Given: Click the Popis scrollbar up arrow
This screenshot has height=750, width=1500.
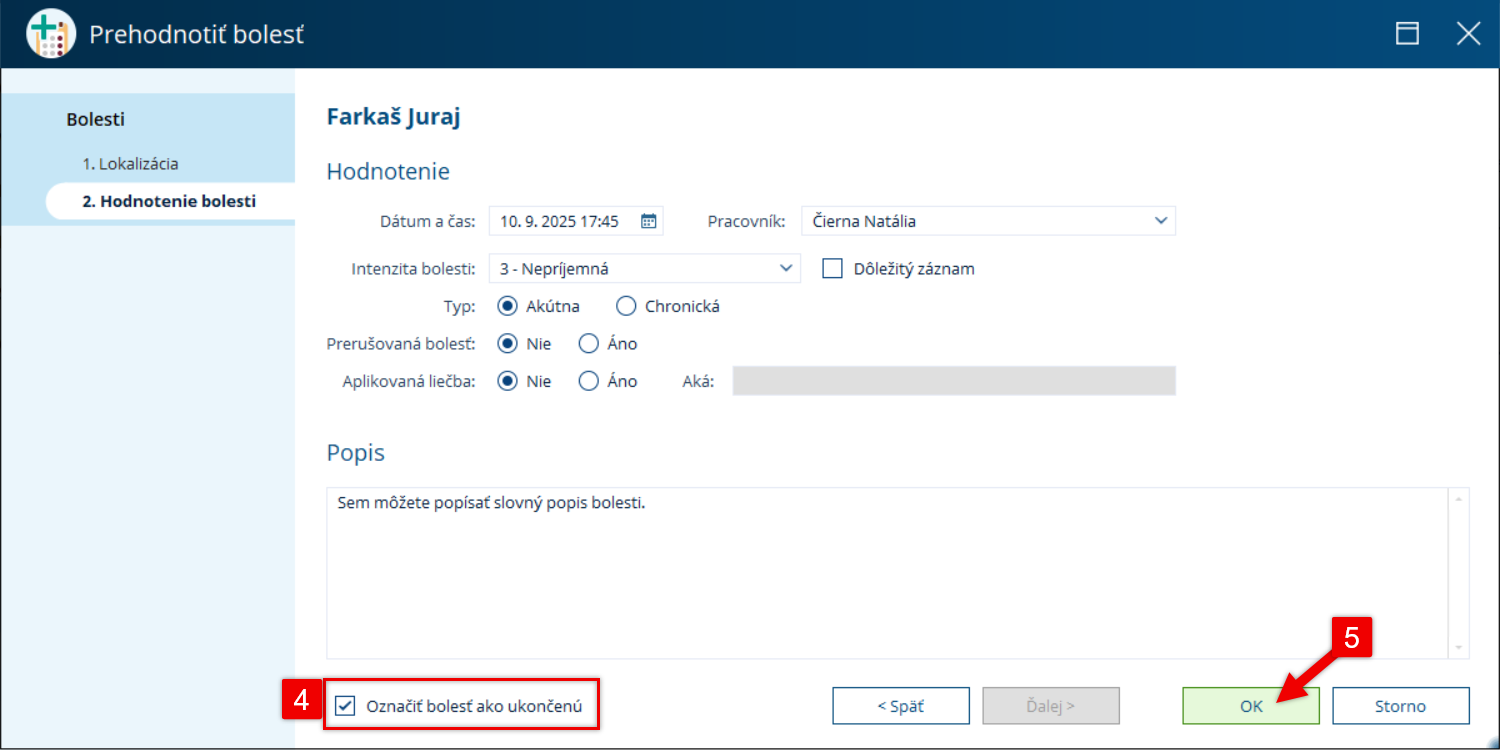Looking at the screenshot, I should (x=1460, y=498).
